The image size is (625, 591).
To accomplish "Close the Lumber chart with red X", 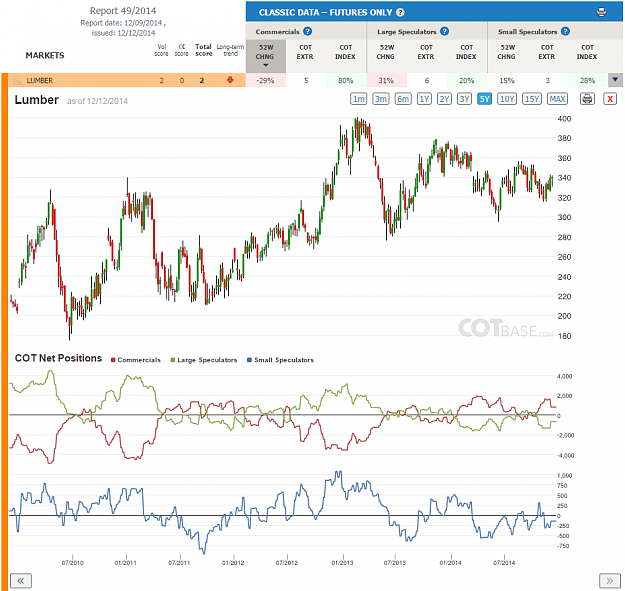I will pyautogui.click(x=610, y=98).
